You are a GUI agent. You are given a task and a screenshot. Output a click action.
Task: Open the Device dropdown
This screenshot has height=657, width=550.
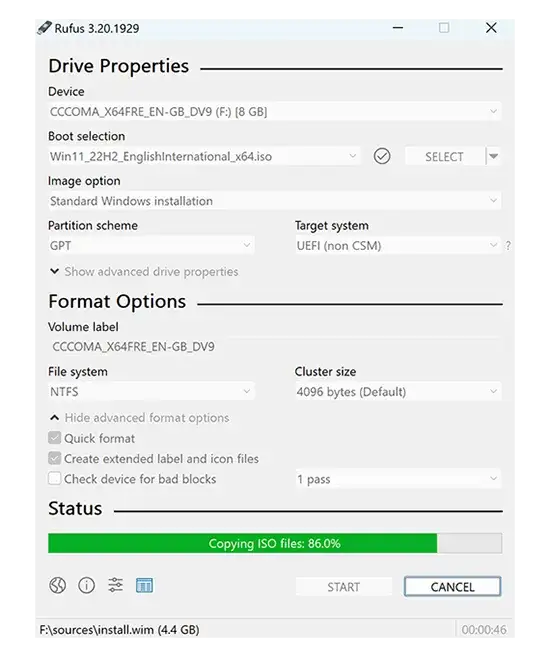274,112
